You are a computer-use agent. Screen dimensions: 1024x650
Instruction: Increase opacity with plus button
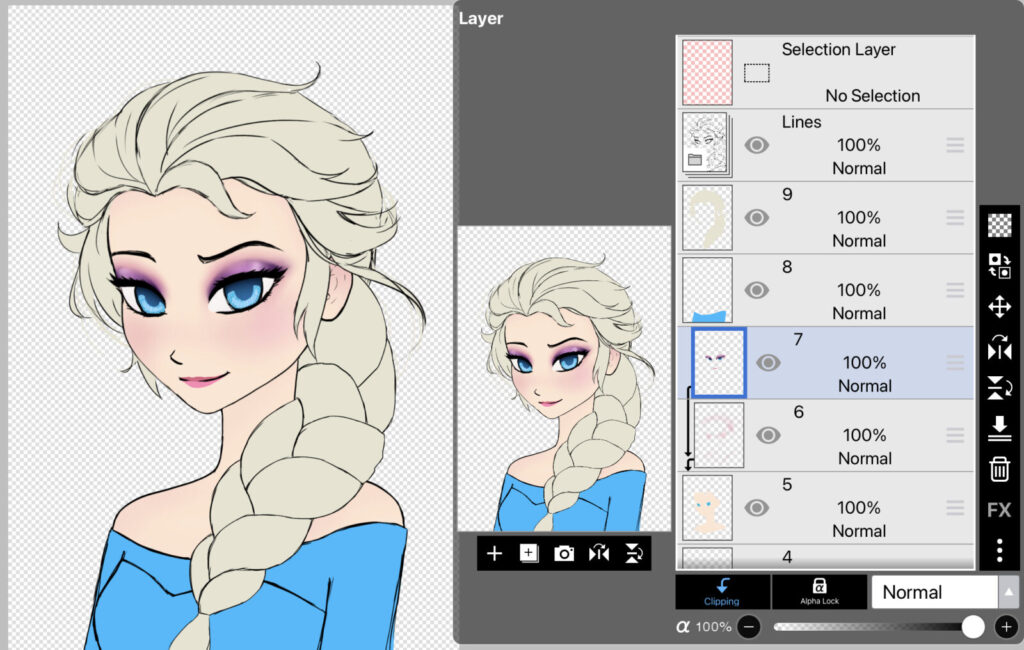[x=1006, y=627]
